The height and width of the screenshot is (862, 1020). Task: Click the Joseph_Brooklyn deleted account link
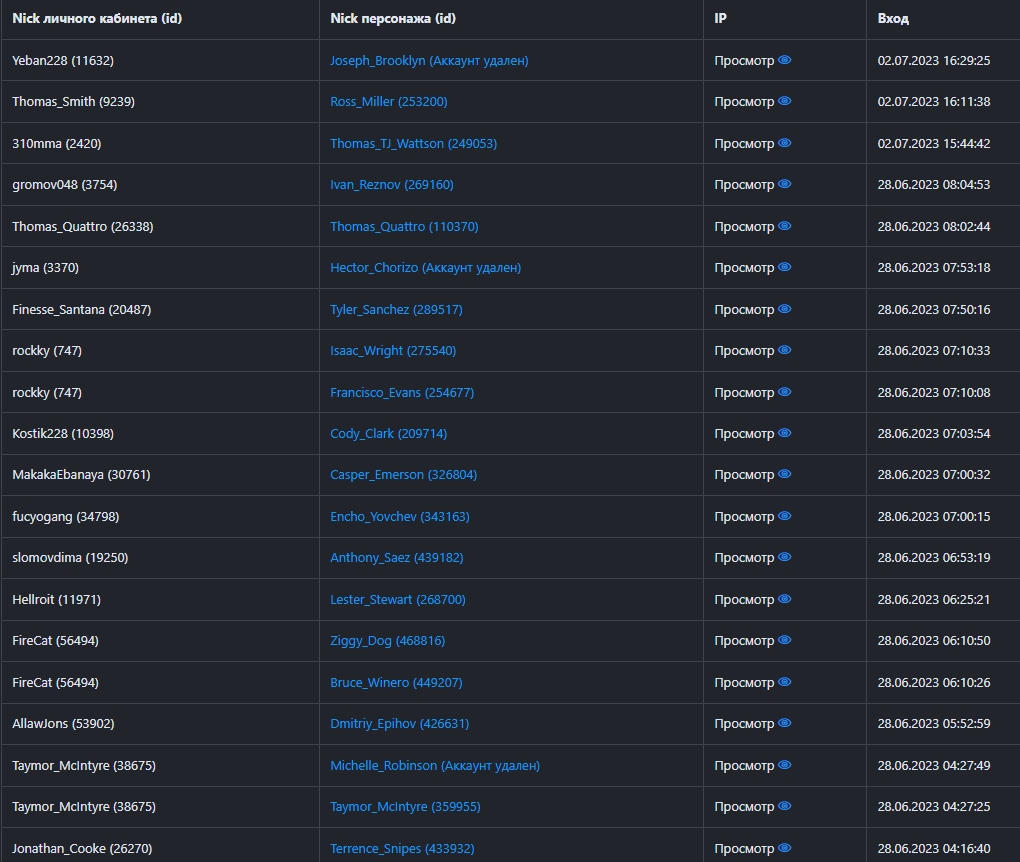429,60
